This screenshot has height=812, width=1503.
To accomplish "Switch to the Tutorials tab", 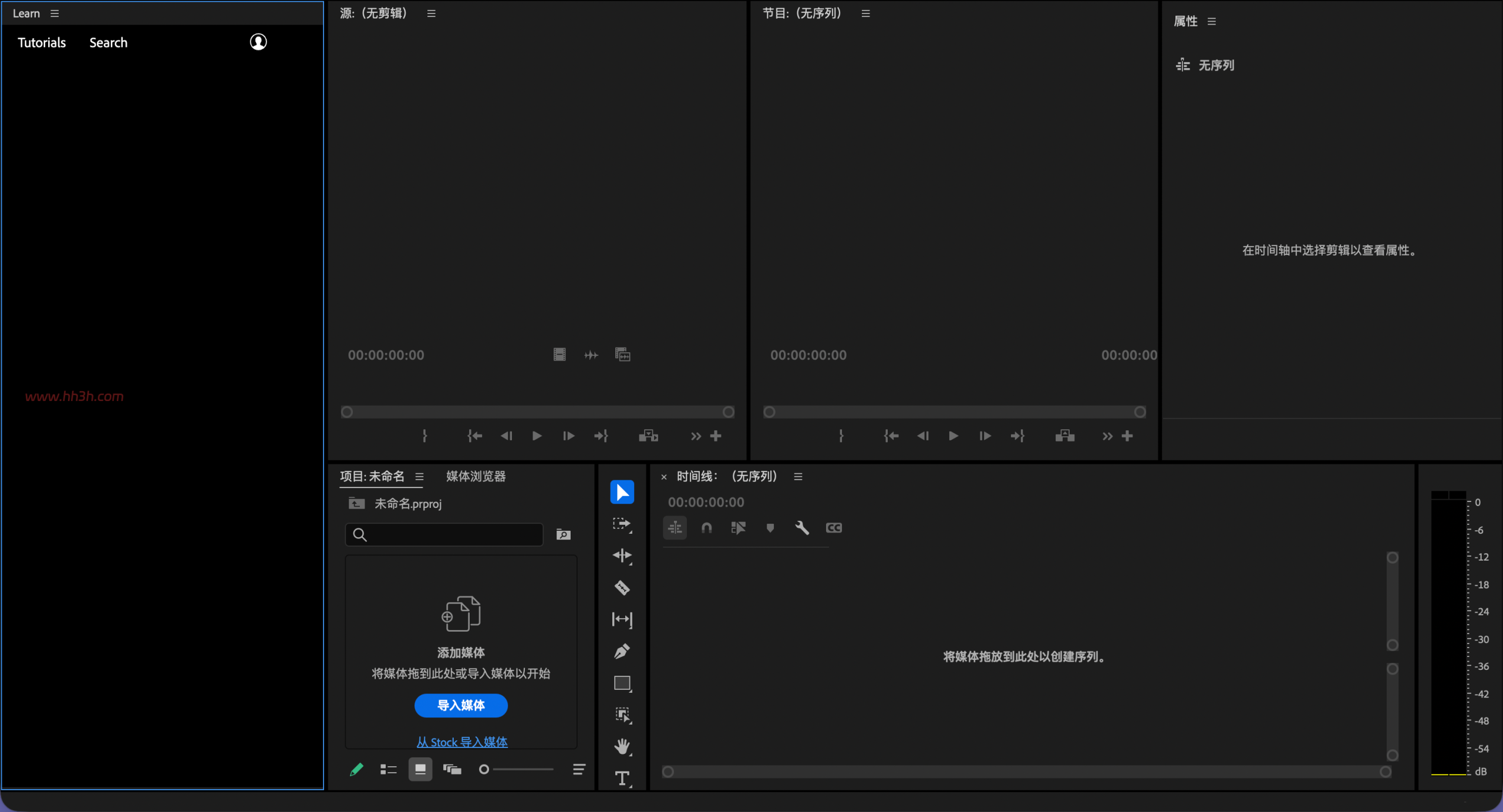I will click(42, 43).
